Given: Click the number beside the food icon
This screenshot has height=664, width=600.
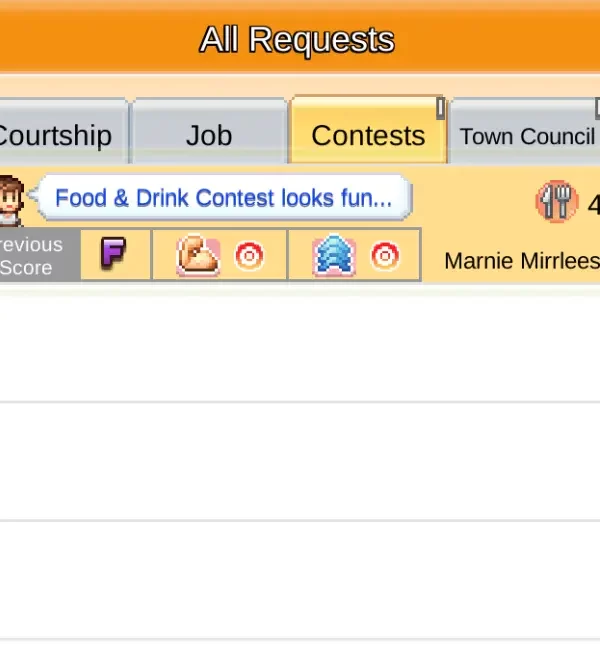Looking at the screenshot, I should [593, 205].
